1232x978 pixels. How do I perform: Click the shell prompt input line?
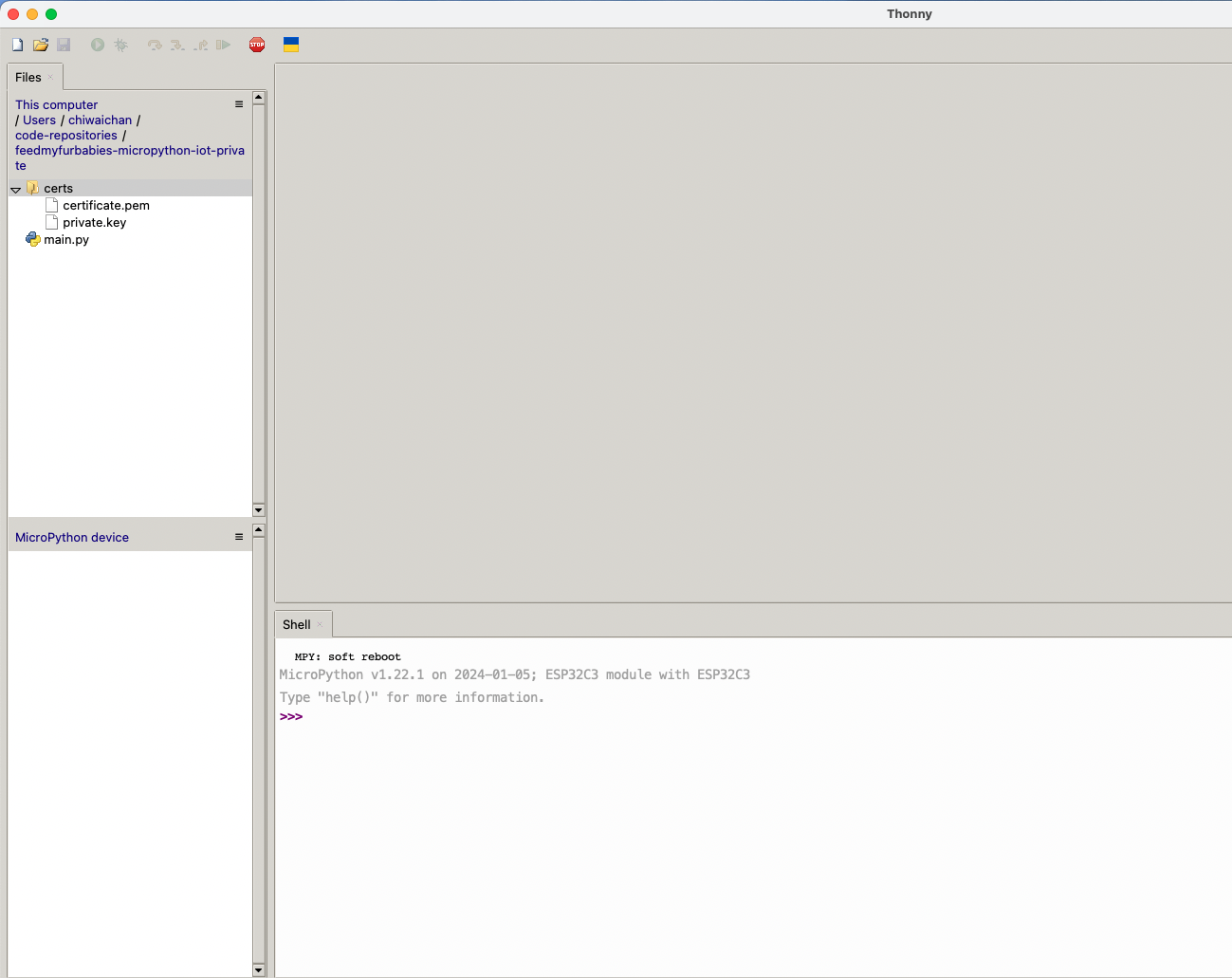click(x=754, y=717)
